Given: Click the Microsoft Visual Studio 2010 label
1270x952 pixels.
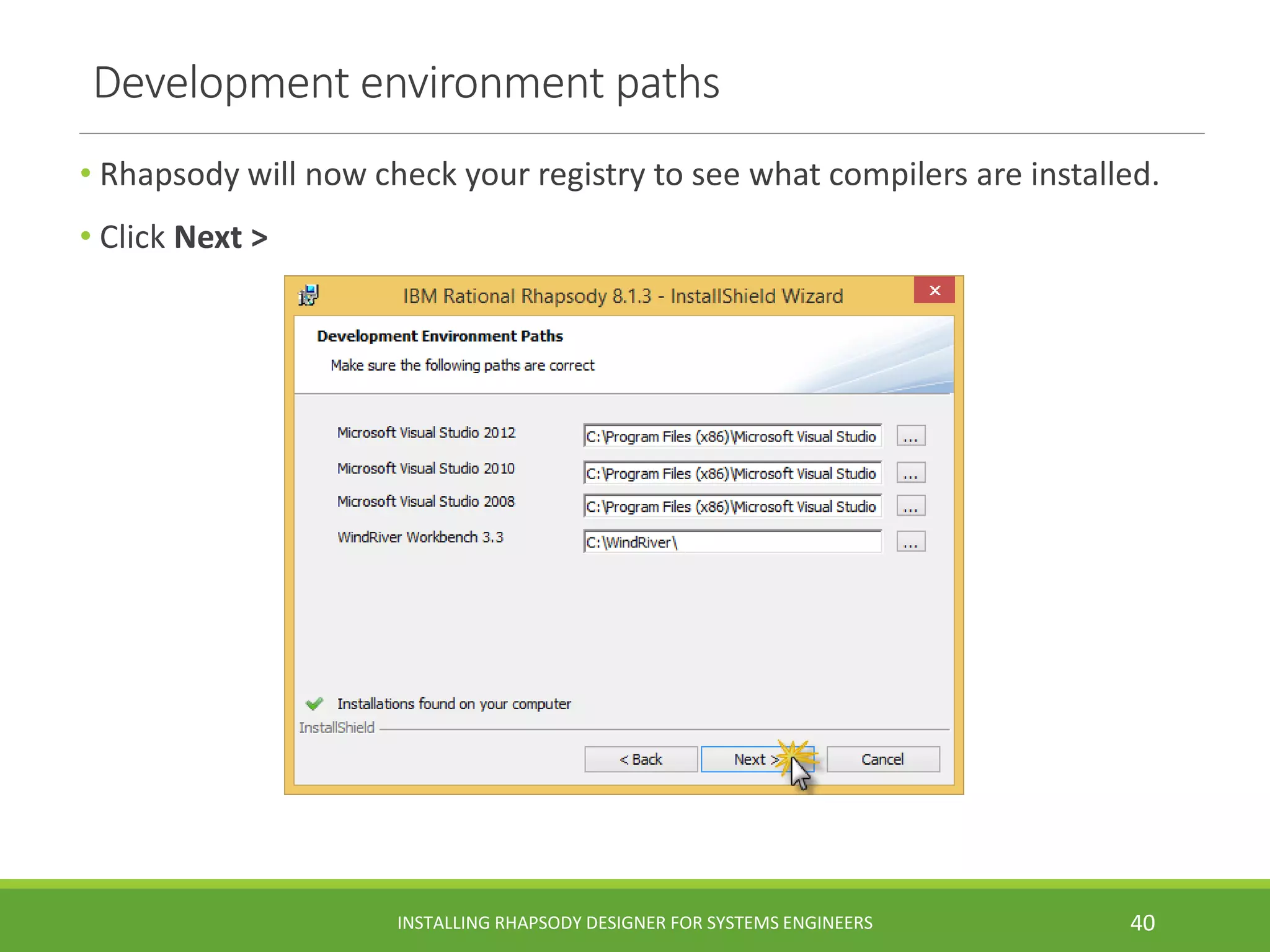Looking at the screenshot, I should (426, 469).
